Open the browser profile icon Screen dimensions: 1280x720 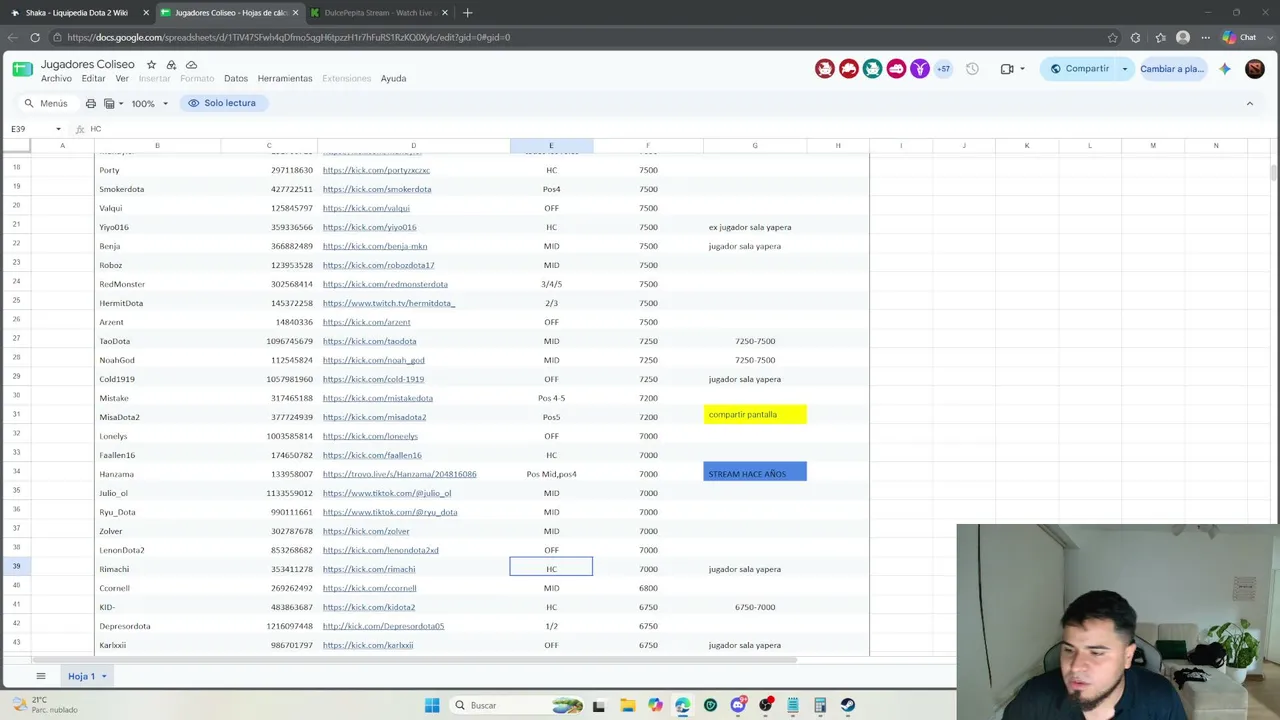(x=1183, y=37)
